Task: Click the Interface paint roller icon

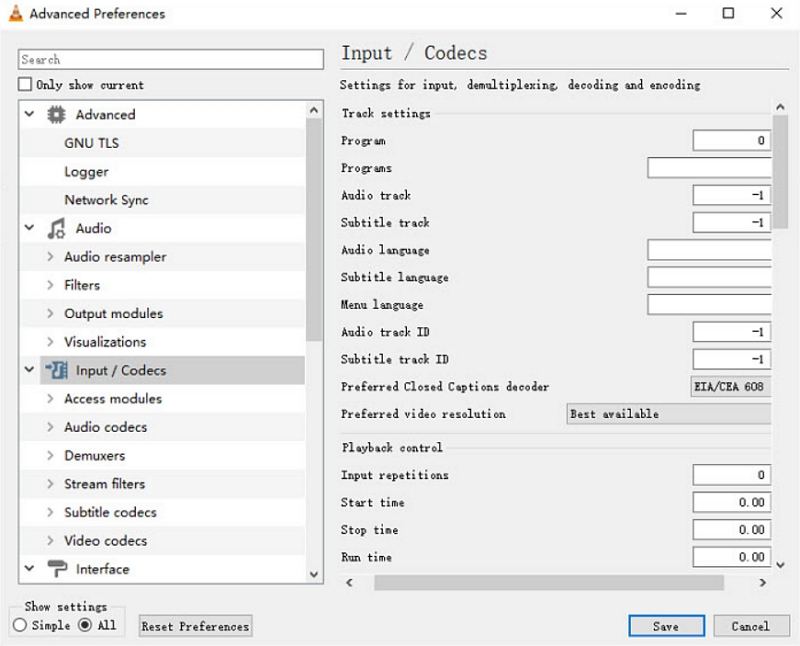Action: pyautogui.click(x=57, y=568)
